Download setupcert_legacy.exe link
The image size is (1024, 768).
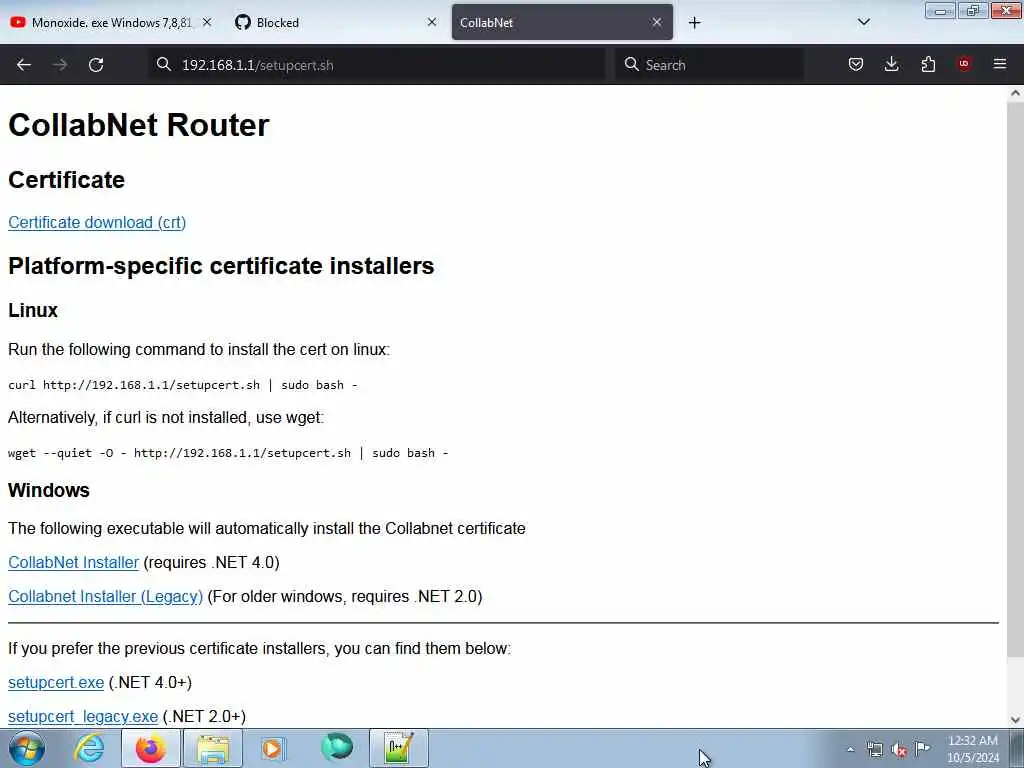tap(82, 716)
